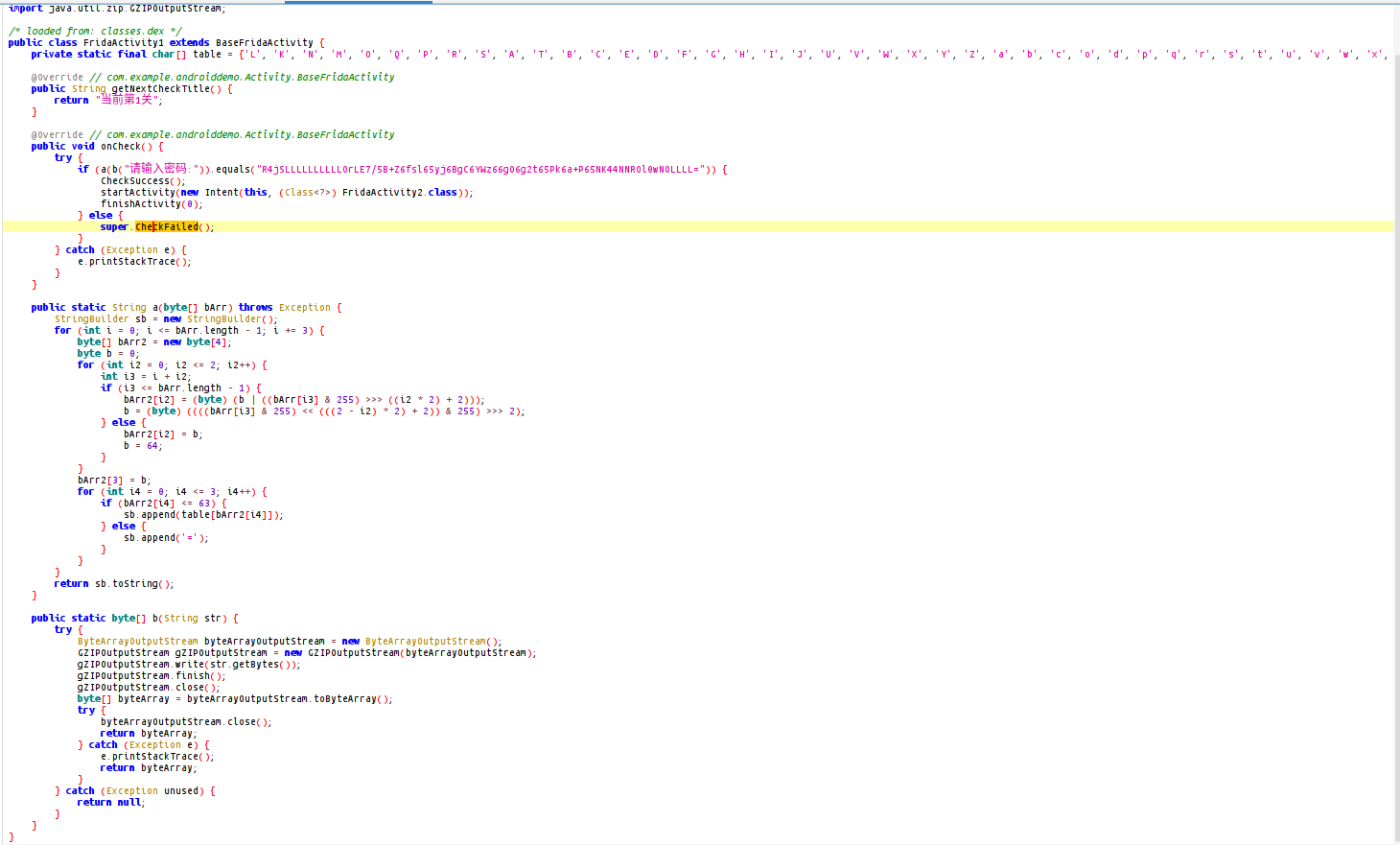
Task: Click the "当前第1关" return string
Action: point(127,101)
